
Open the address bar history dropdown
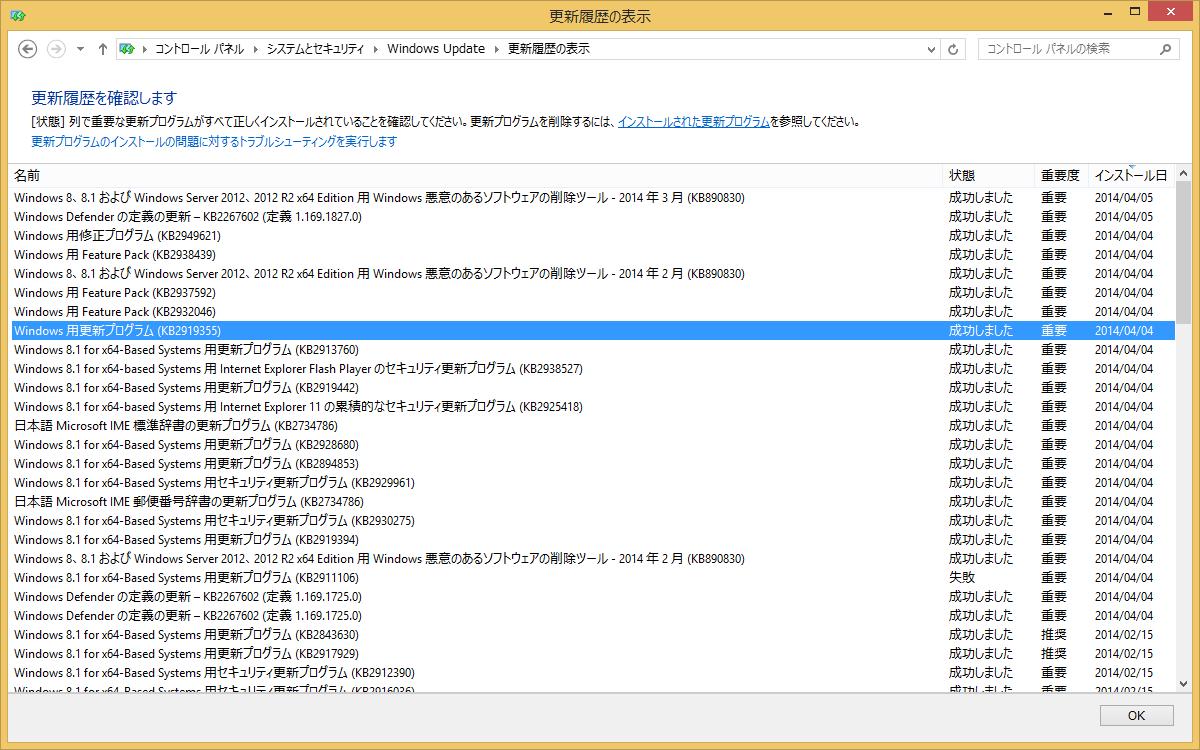click(x=930, y=49)
